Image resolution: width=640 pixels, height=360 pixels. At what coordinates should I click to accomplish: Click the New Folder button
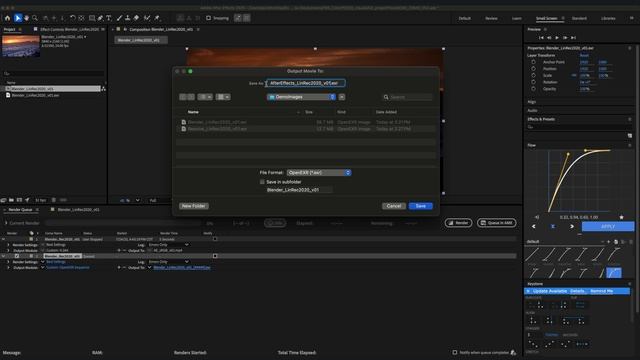193,206
